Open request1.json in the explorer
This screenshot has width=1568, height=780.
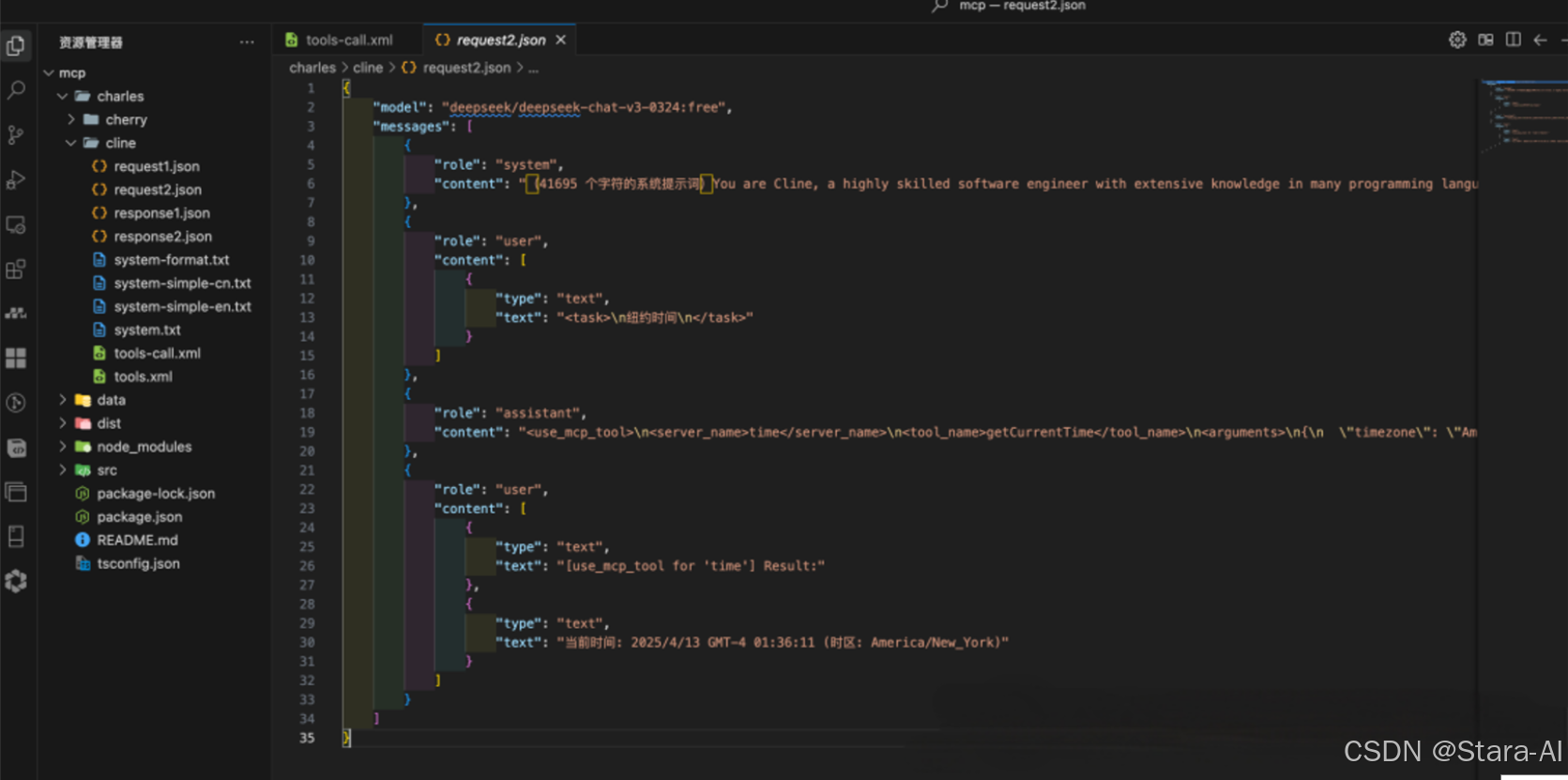click(156, 166)
